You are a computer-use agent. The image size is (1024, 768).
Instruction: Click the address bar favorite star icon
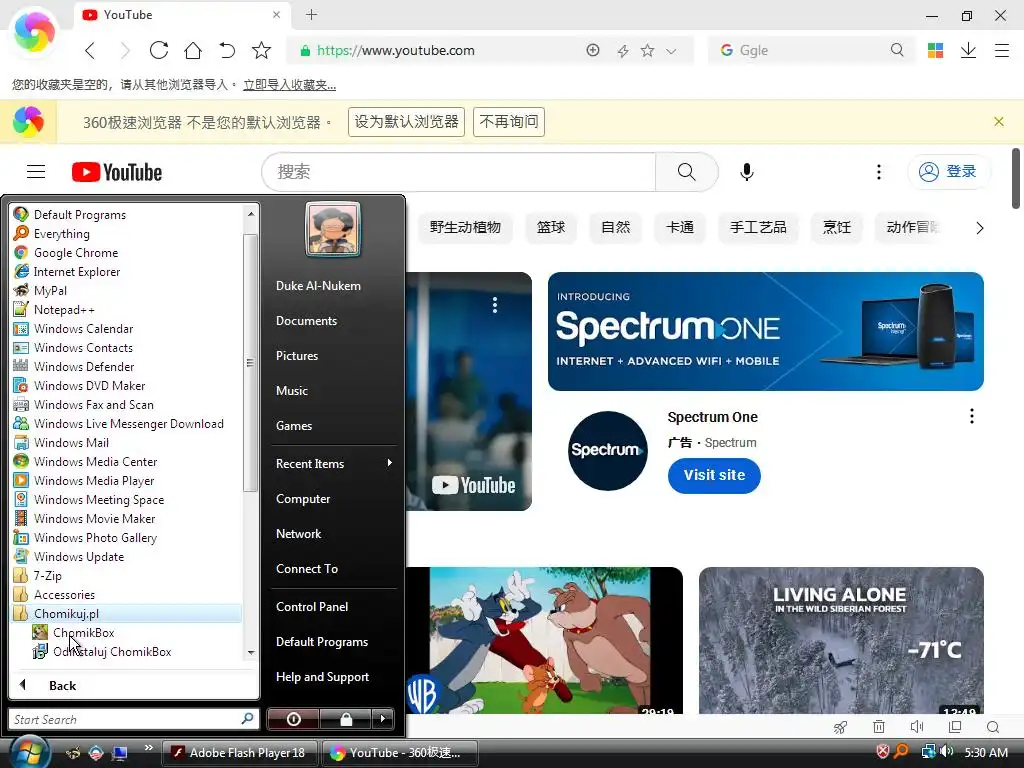647,51
